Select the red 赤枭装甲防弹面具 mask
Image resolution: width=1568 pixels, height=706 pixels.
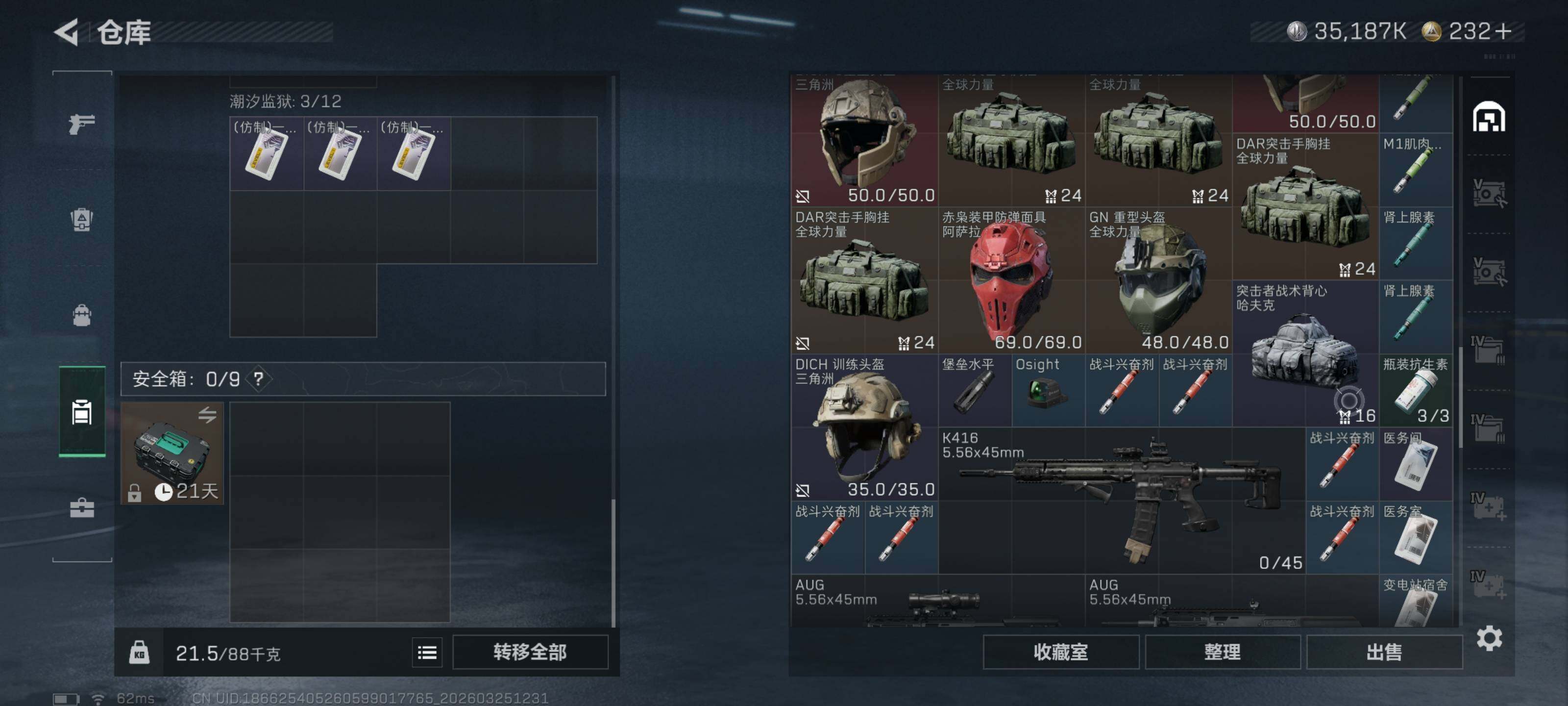coord(1012,280)
